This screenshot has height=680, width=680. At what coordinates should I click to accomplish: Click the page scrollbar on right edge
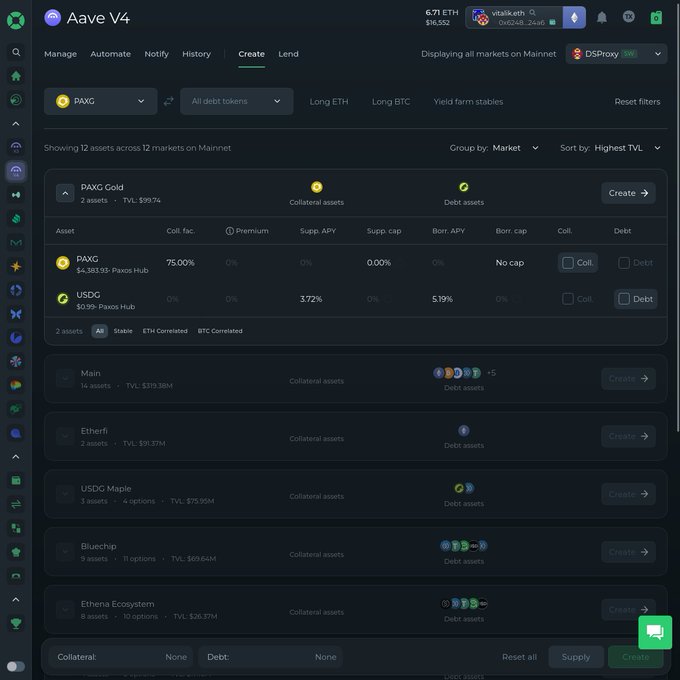(678, 216)
